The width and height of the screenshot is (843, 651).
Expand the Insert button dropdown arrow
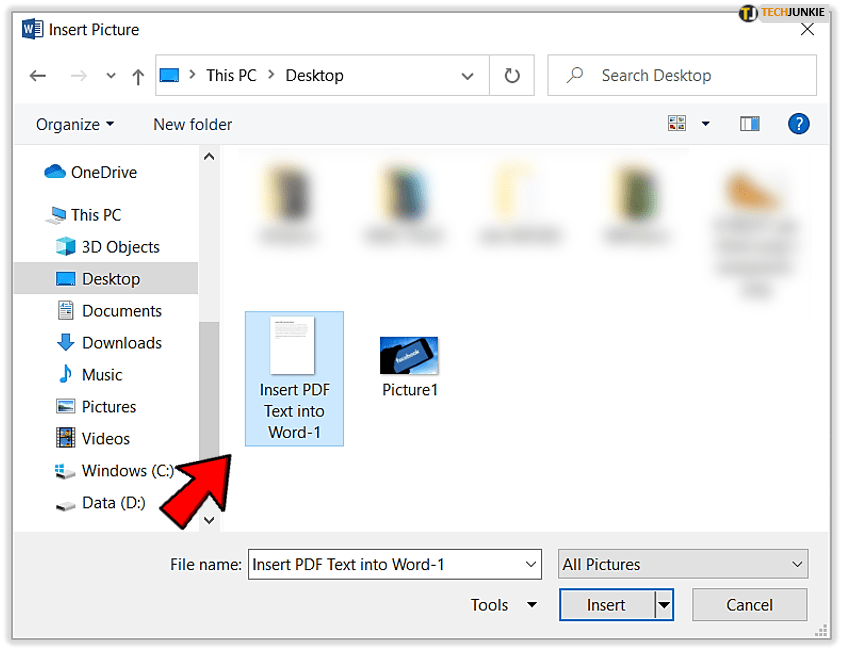pos(664,605)
